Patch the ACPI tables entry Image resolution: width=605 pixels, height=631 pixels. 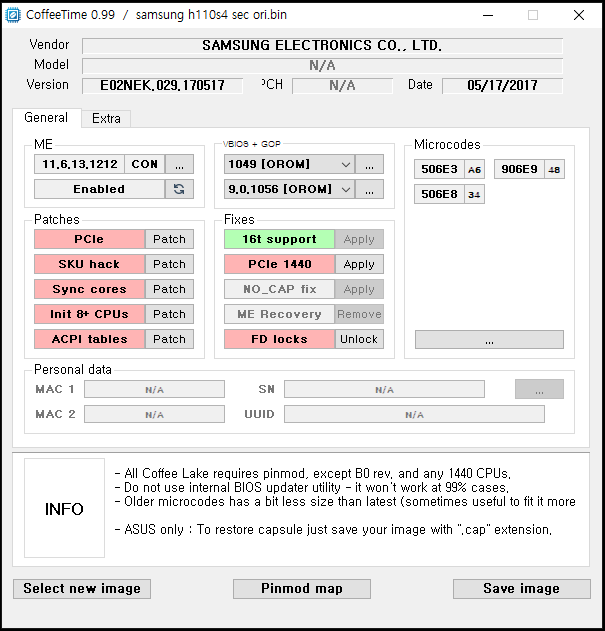click(169, 339)
